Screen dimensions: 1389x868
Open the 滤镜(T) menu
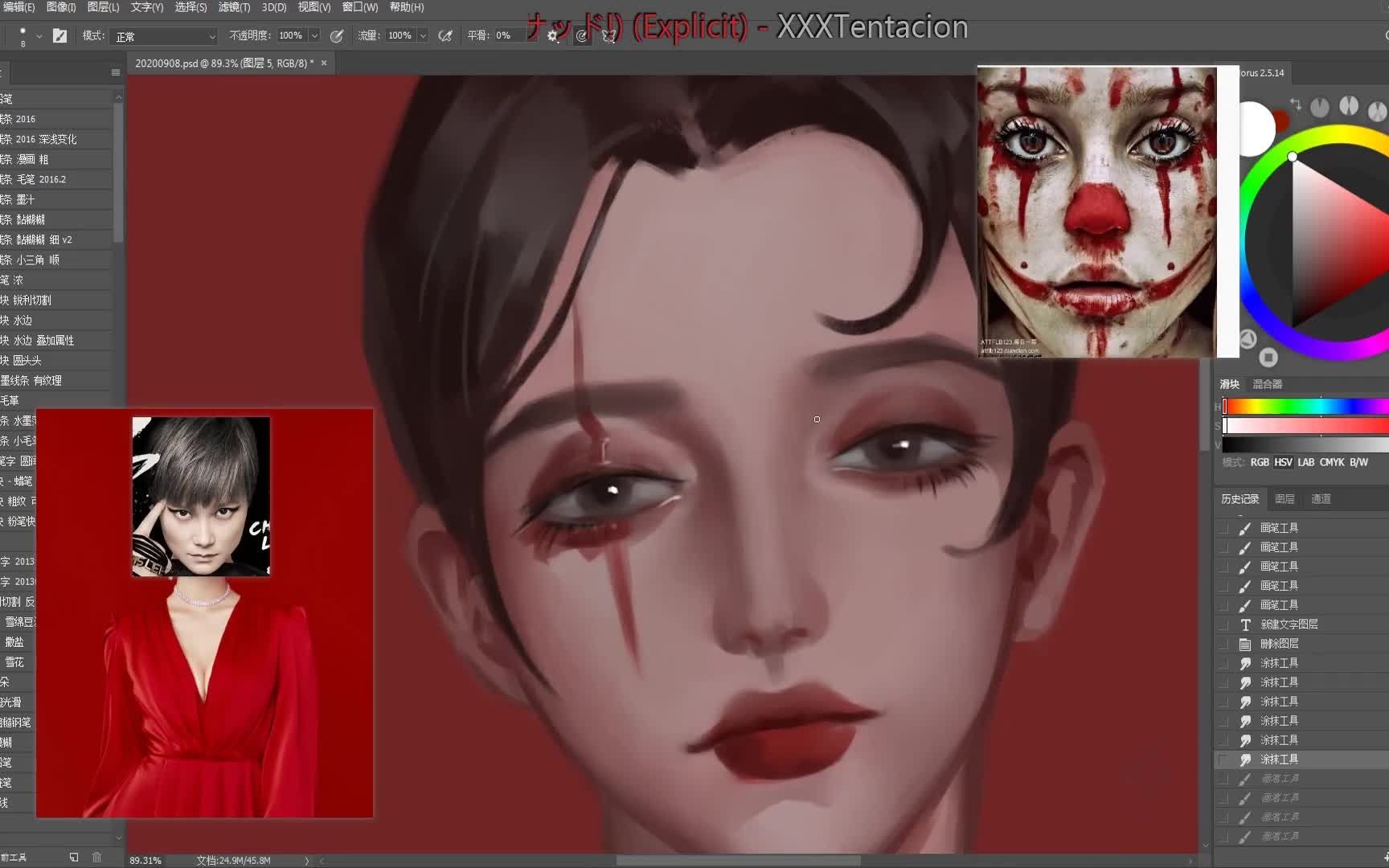[234, 7]
